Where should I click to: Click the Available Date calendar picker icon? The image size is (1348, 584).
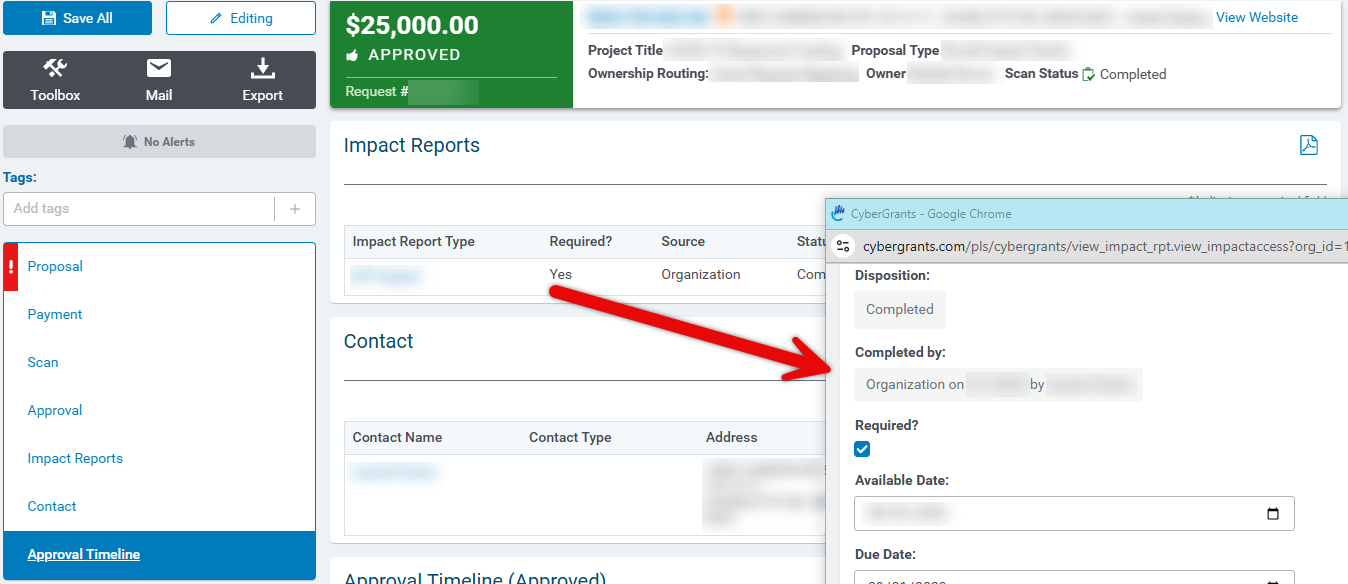1273,514
